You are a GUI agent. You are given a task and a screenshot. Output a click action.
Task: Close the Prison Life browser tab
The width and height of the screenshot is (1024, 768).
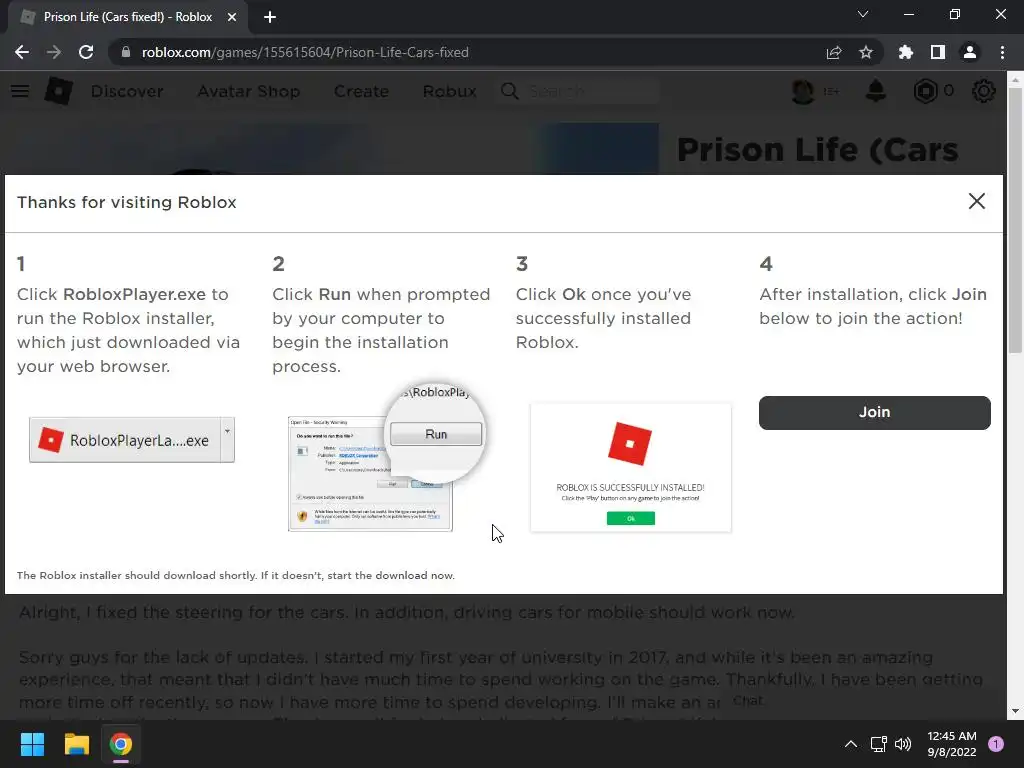click(x=232, y=17)
